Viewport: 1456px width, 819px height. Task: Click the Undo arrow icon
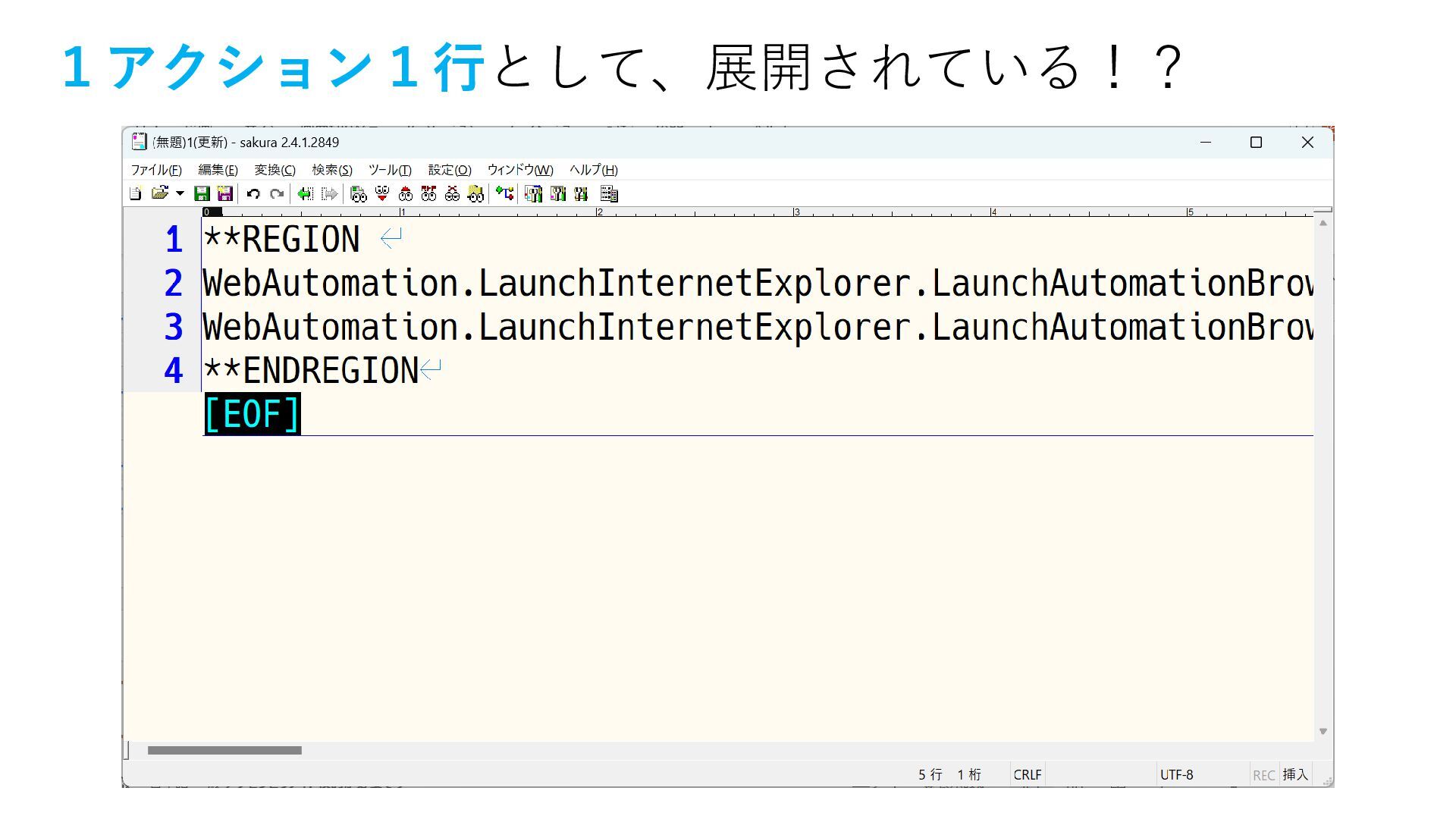click(253, 194)
